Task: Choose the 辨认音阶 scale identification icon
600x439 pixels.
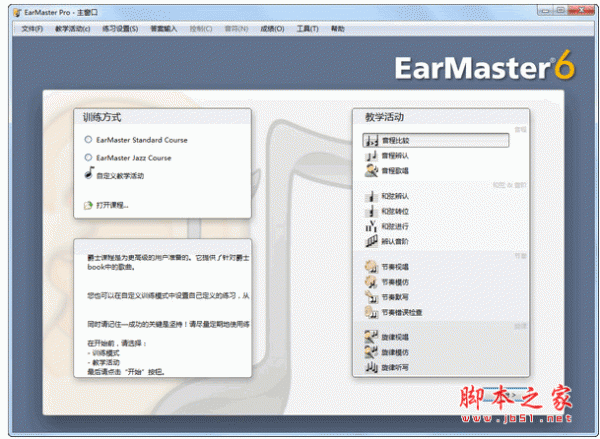Action: pyautogui.click(x=371, y=242)
